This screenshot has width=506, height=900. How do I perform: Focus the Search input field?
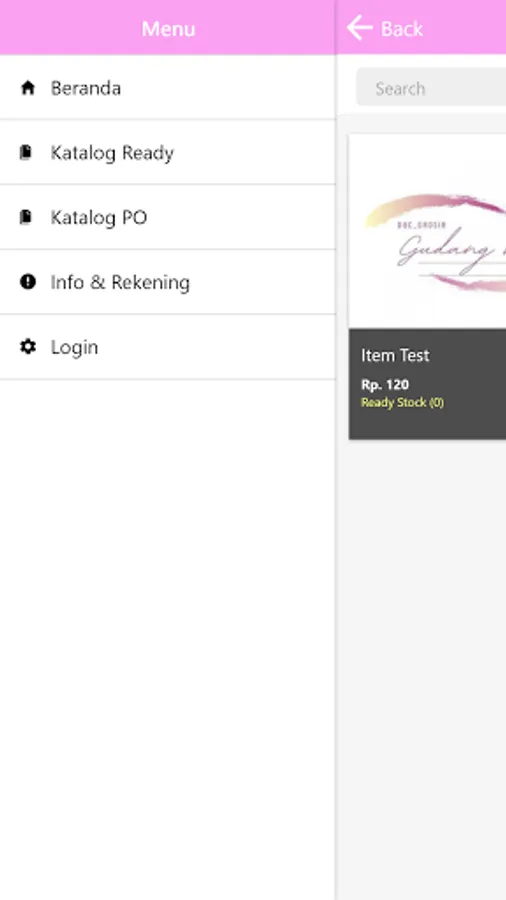431,88
